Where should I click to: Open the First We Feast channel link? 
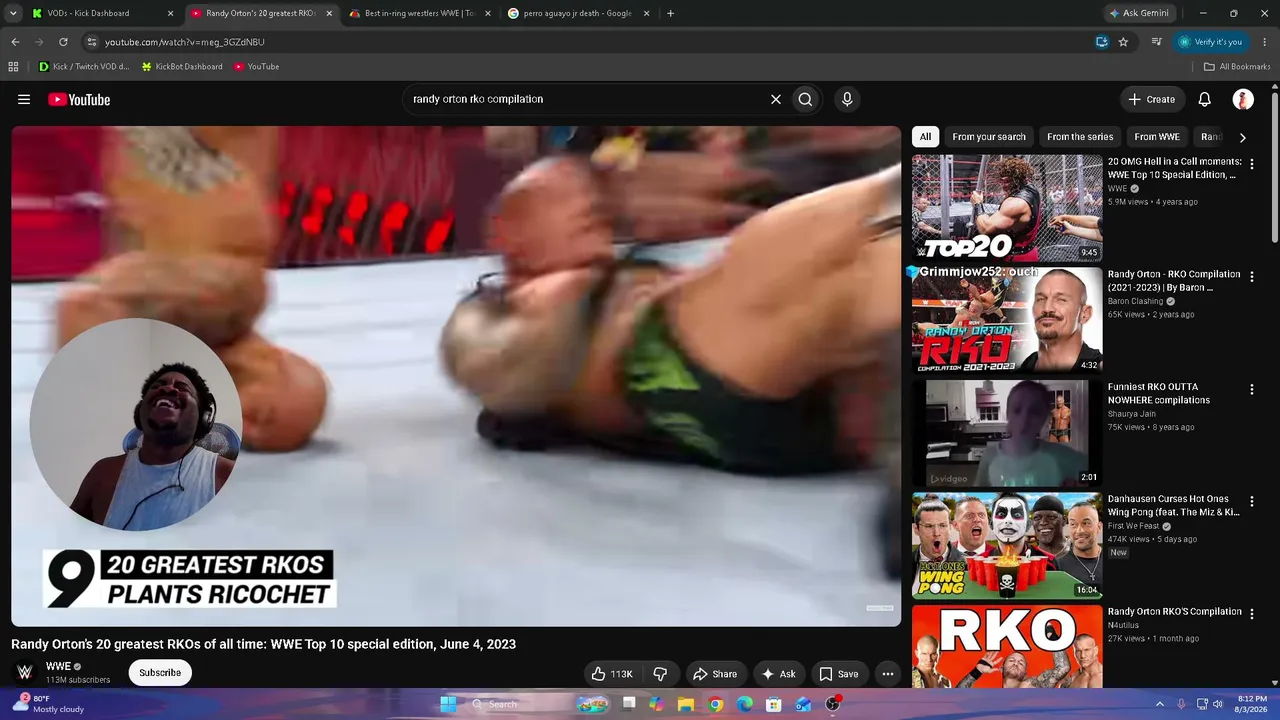coord(1134,526)
